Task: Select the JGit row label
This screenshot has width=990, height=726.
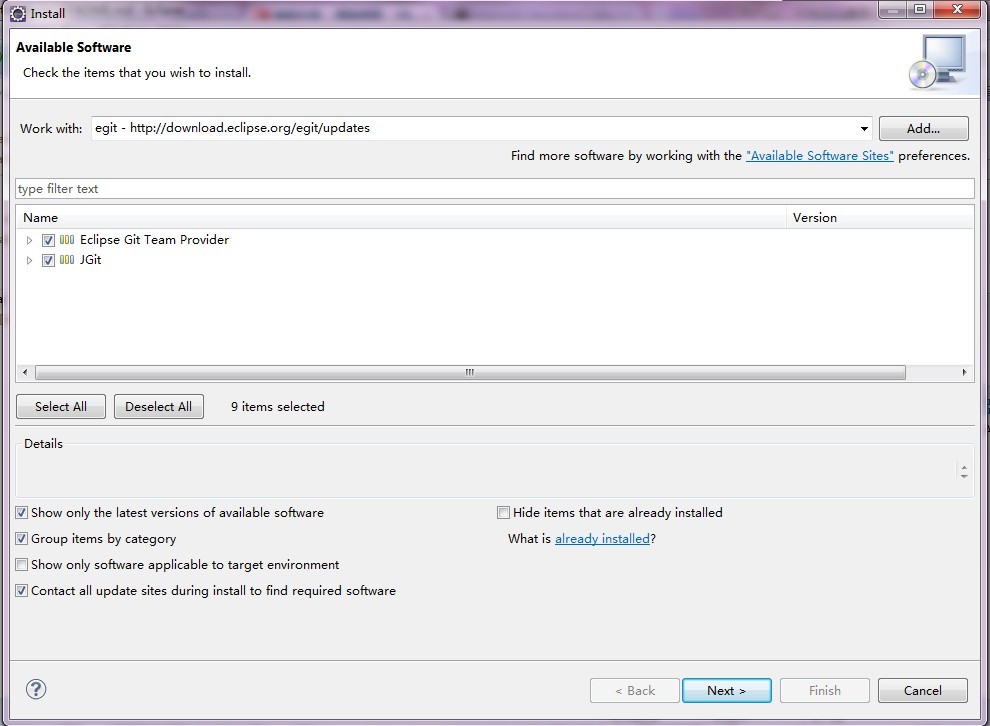Action: 90,260
